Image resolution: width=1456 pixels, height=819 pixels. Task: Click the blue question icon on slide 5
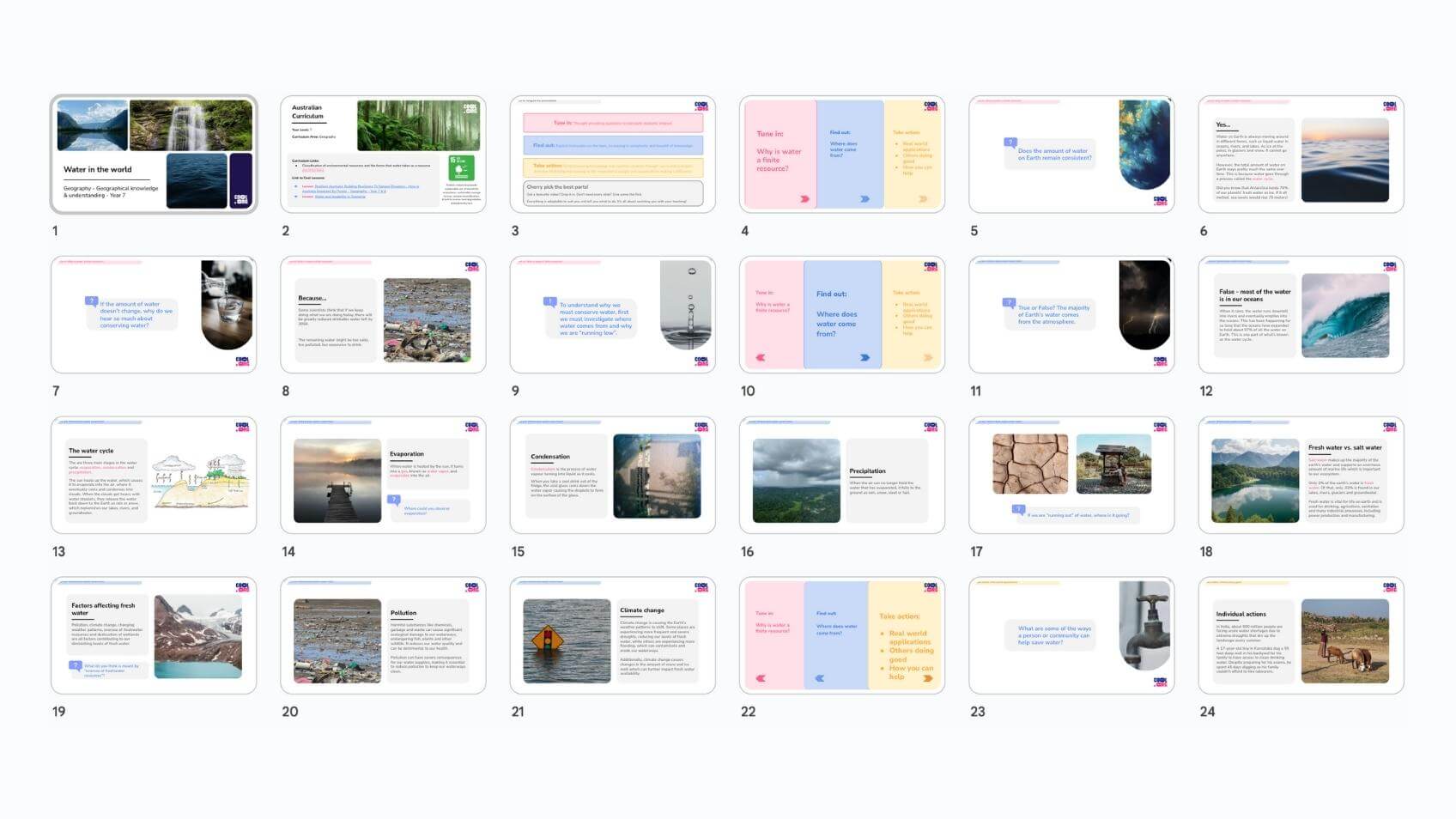[x=1010, y=143]
